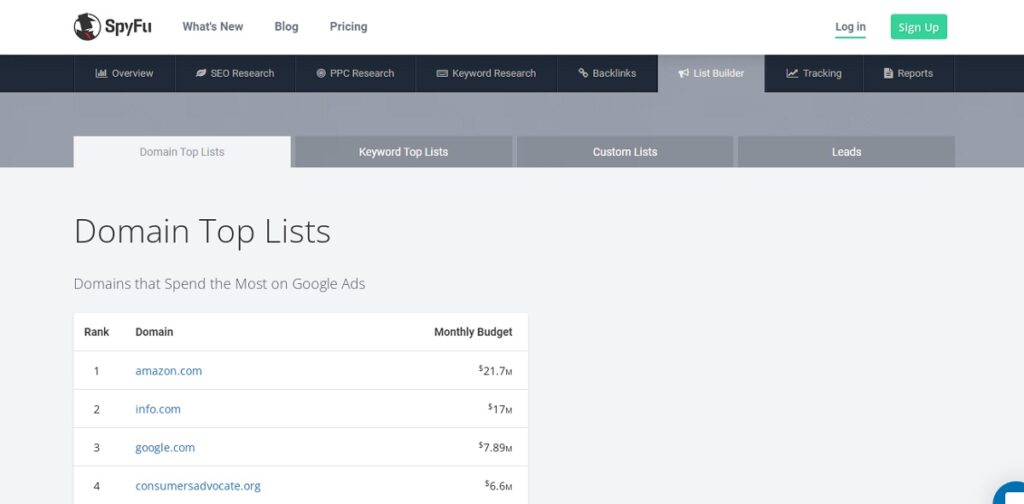Select the Domain Top Lists tab
Screen dimensions: 1024x504
(x=182, y=151)
